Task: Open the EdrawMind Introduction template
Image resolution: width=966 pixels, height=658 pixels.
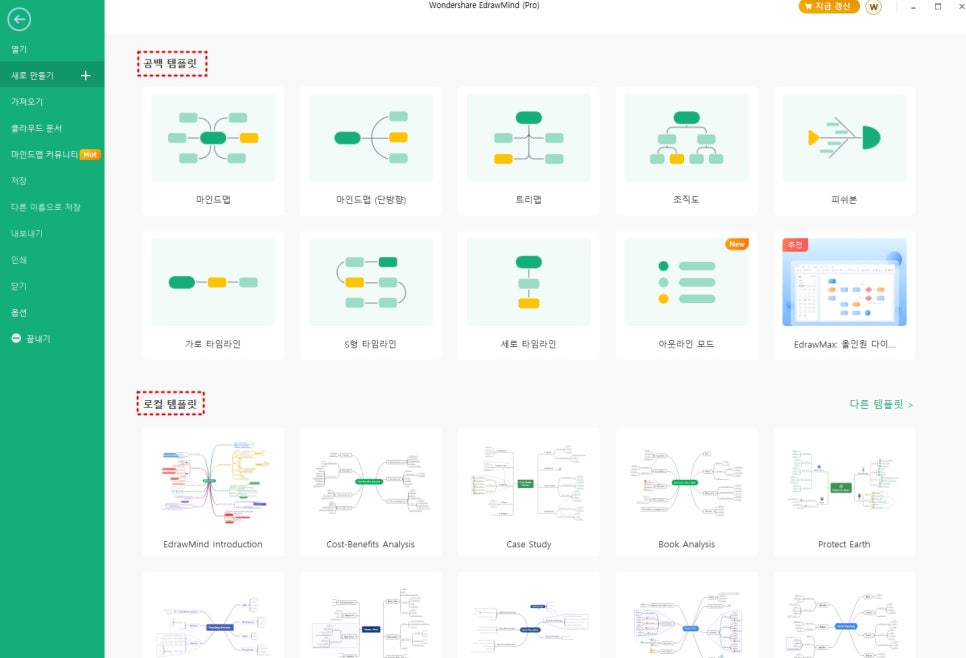Action: pos(213,492)
